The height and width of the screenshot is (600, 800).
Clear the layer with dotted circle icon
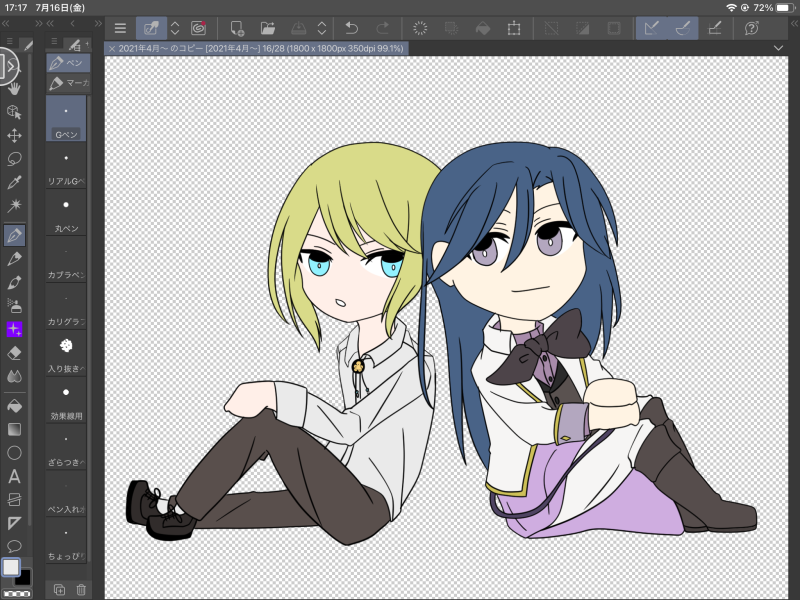point(420,28)
